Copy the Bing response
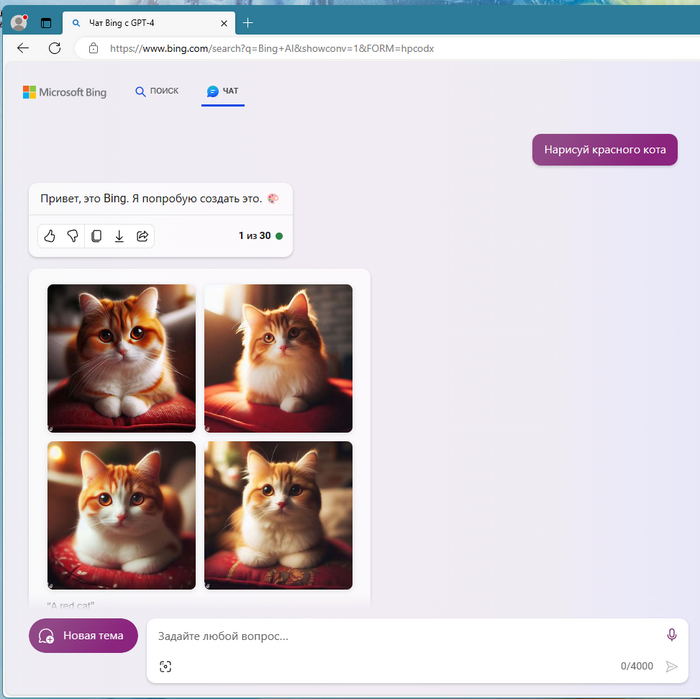 click(x=96, y=236)
